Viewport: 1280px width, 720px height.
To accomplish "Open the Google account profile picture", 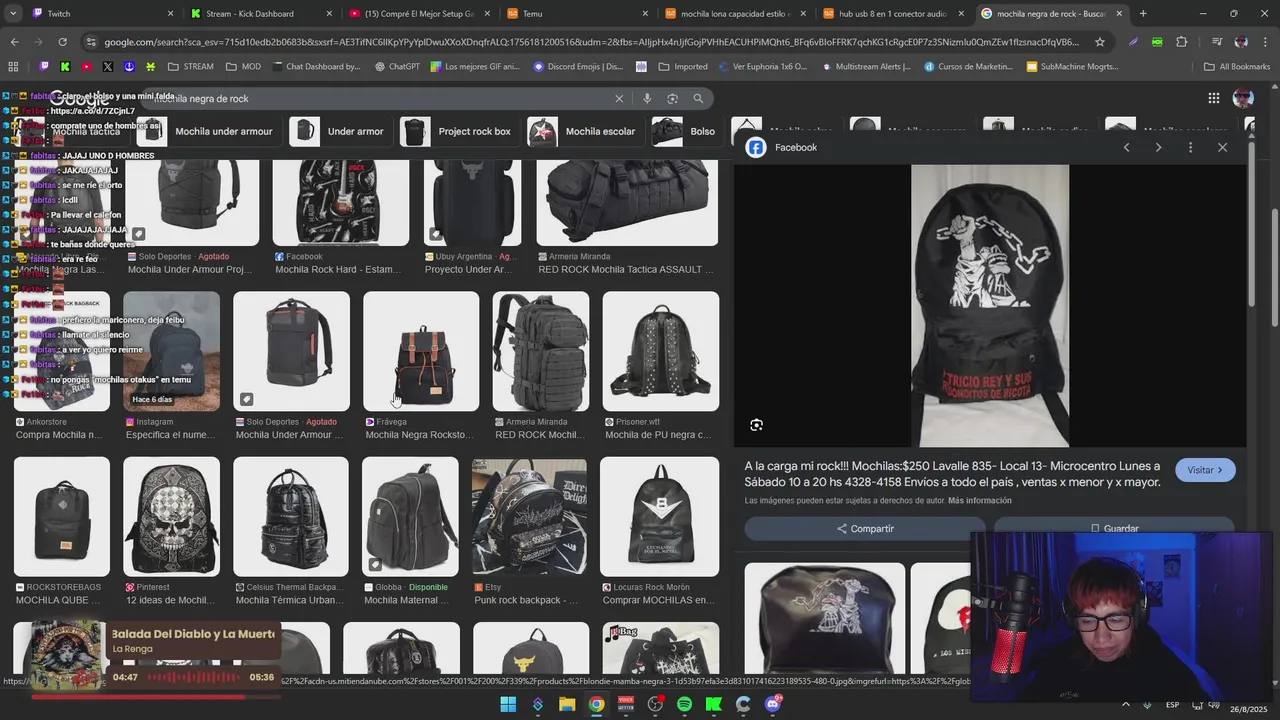I will pyautogui.click(x=1243, y=98).
